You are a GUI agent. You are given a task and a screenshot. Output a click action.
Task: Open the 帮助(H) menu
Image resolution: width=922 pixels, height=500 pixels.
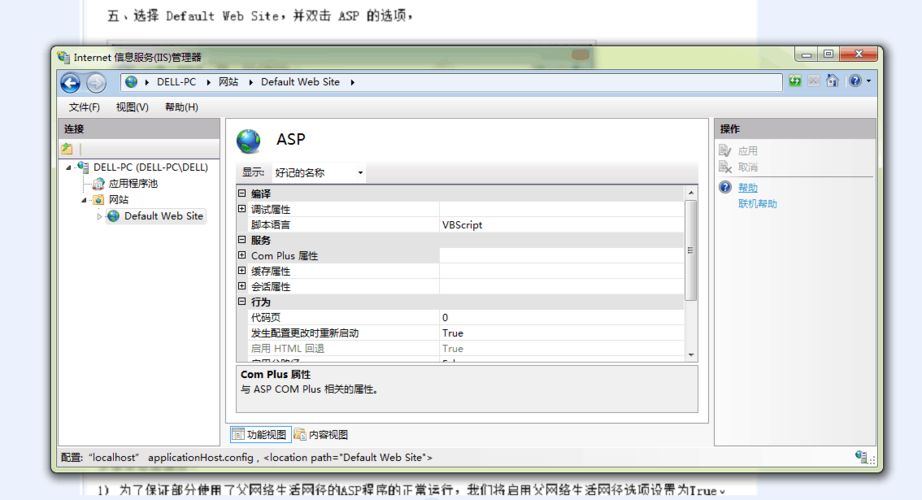182,107
